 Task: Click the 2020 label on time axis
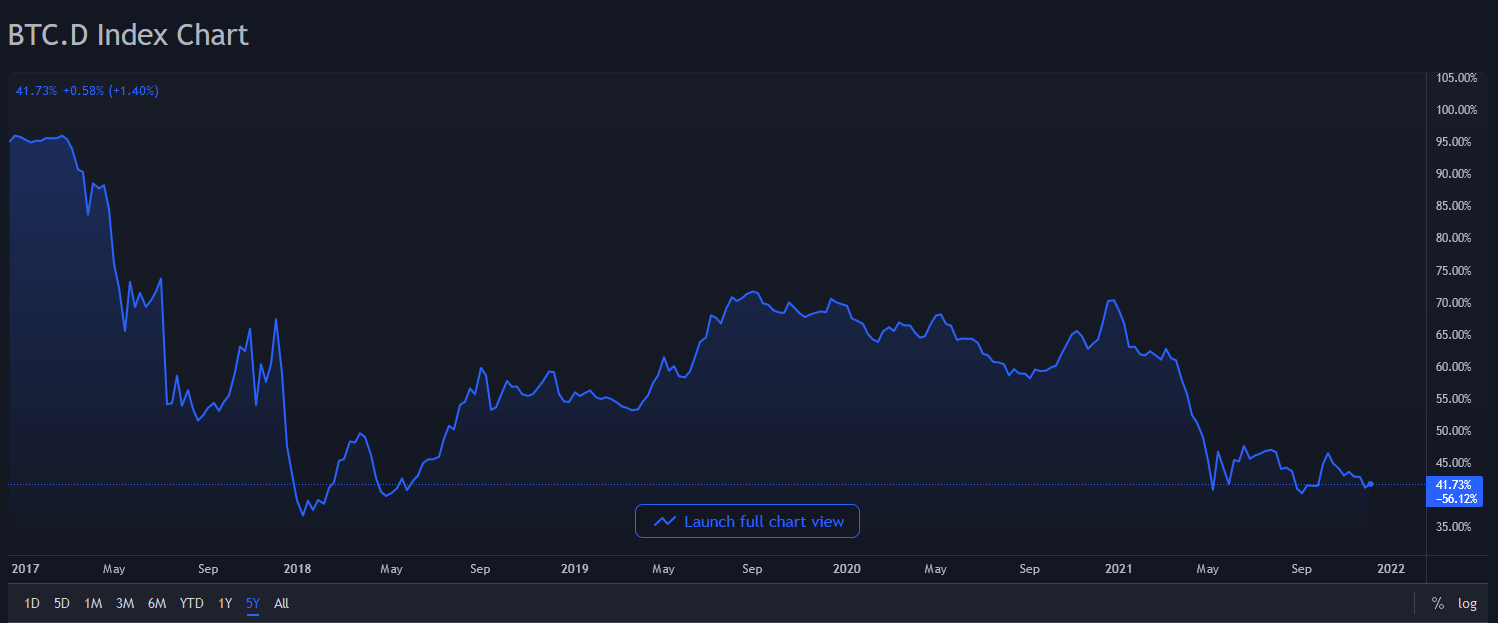point(846,569)
